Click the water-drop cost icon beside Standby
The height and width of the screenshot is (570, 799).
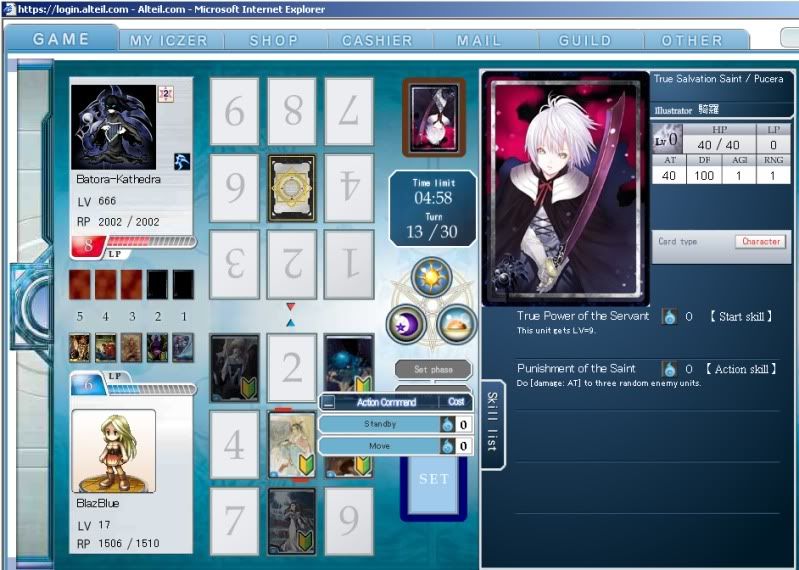point(448,424)
